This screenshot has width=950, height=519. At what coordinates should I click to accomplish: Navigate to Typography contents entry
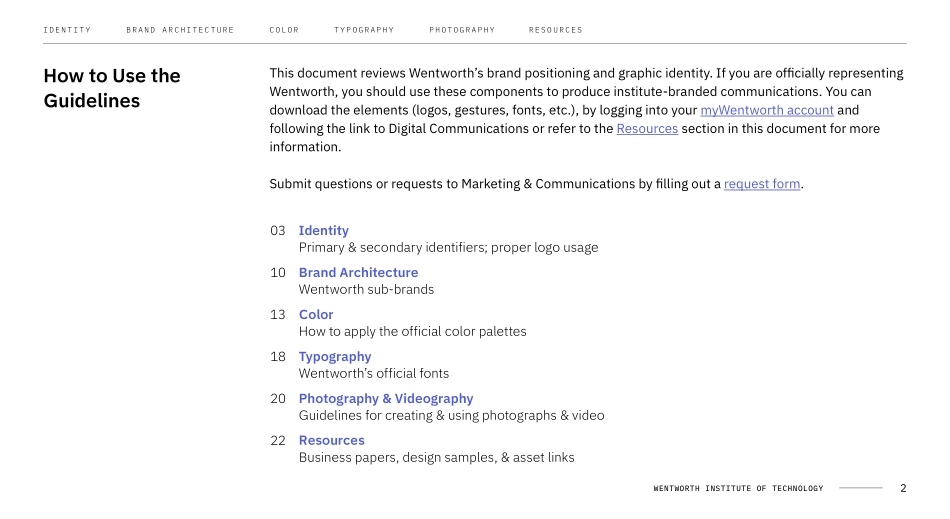335,357
